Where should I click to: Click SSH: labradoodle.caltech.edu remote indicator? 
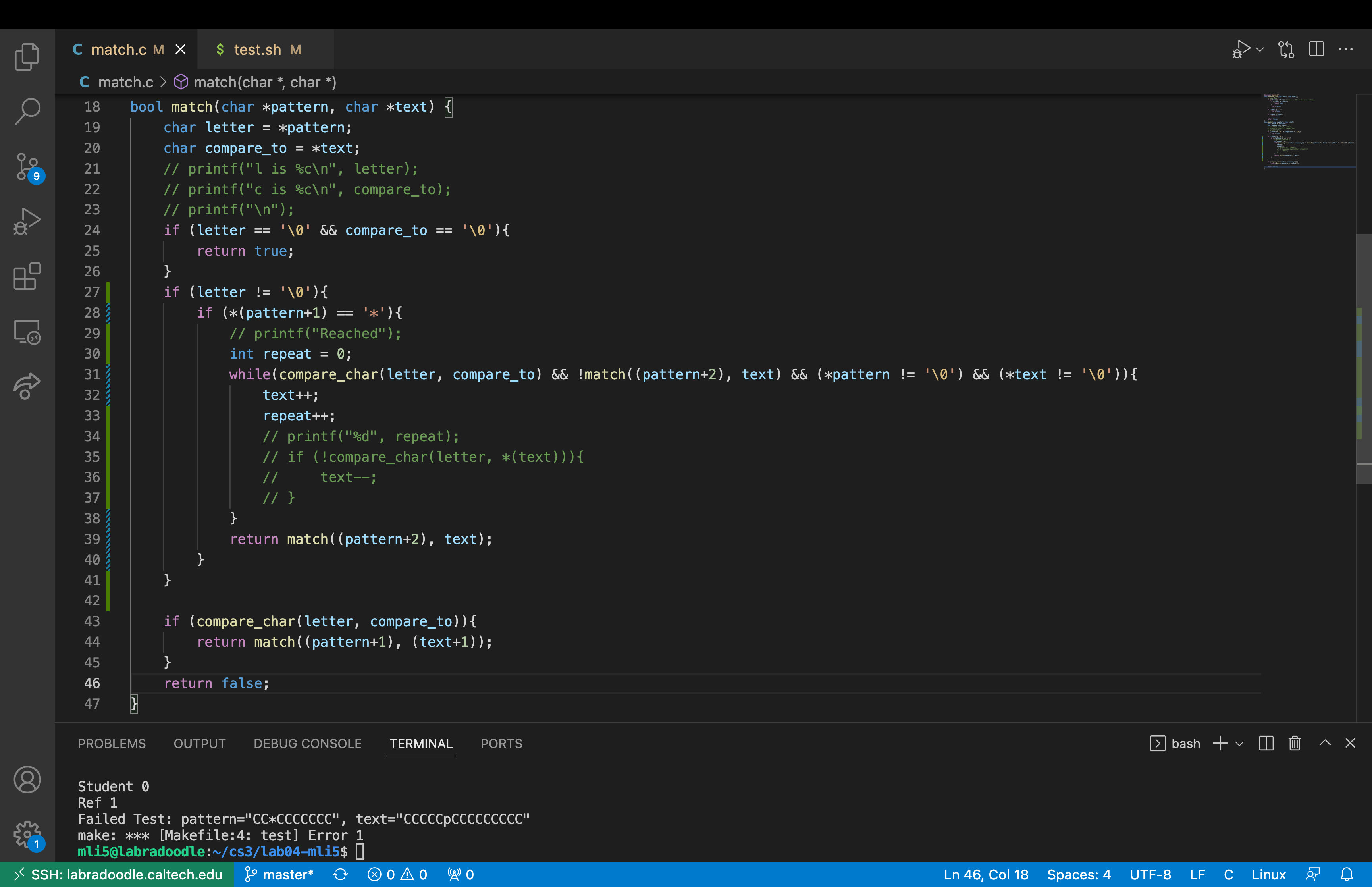118,874
